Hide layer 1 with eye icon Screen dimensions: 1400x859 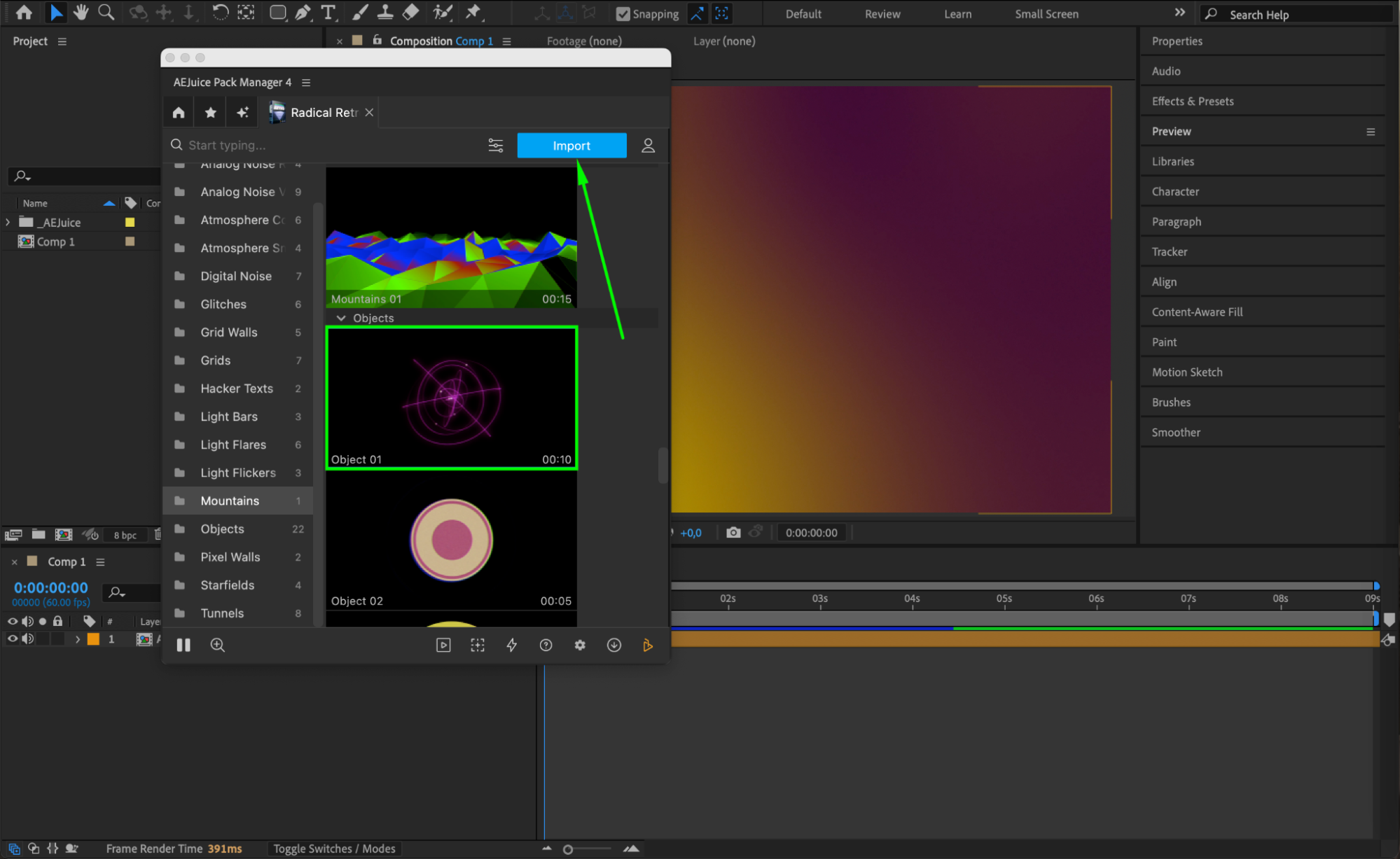[x=12, y=639]
